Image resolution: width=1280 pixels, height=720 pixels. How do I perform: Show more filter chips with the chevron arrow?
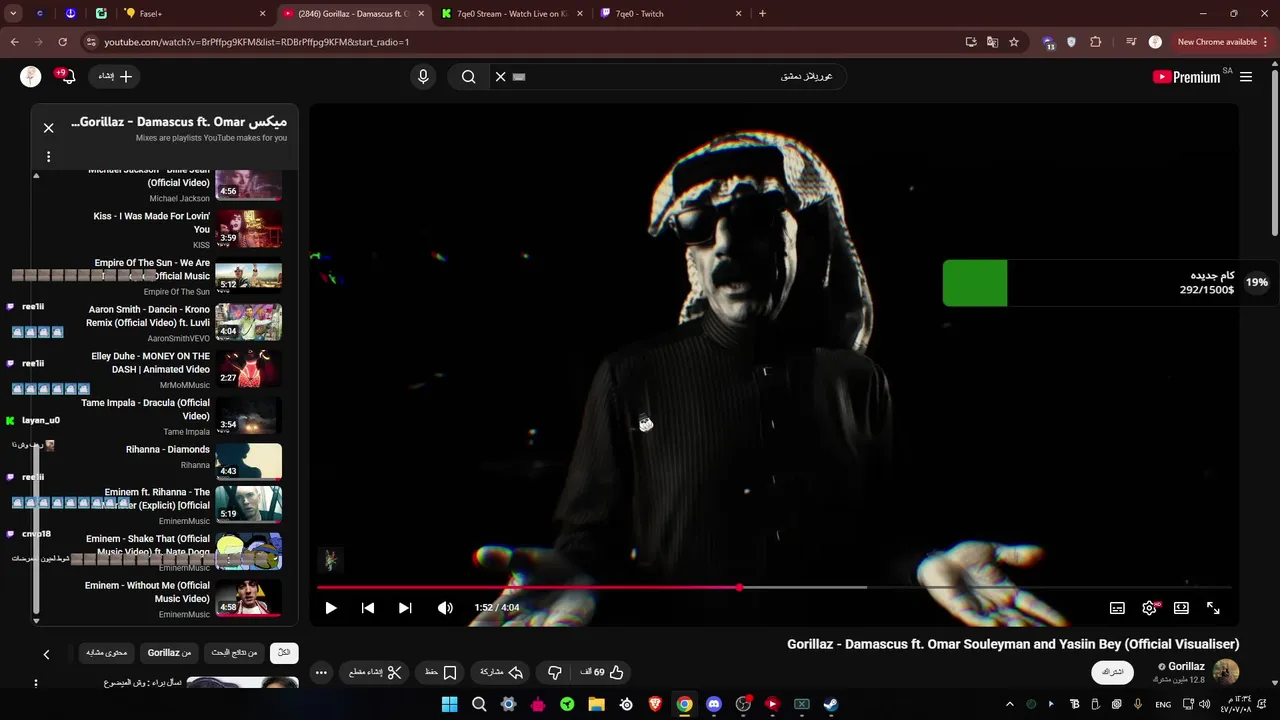pyautogui.click(x=46, y=654)
